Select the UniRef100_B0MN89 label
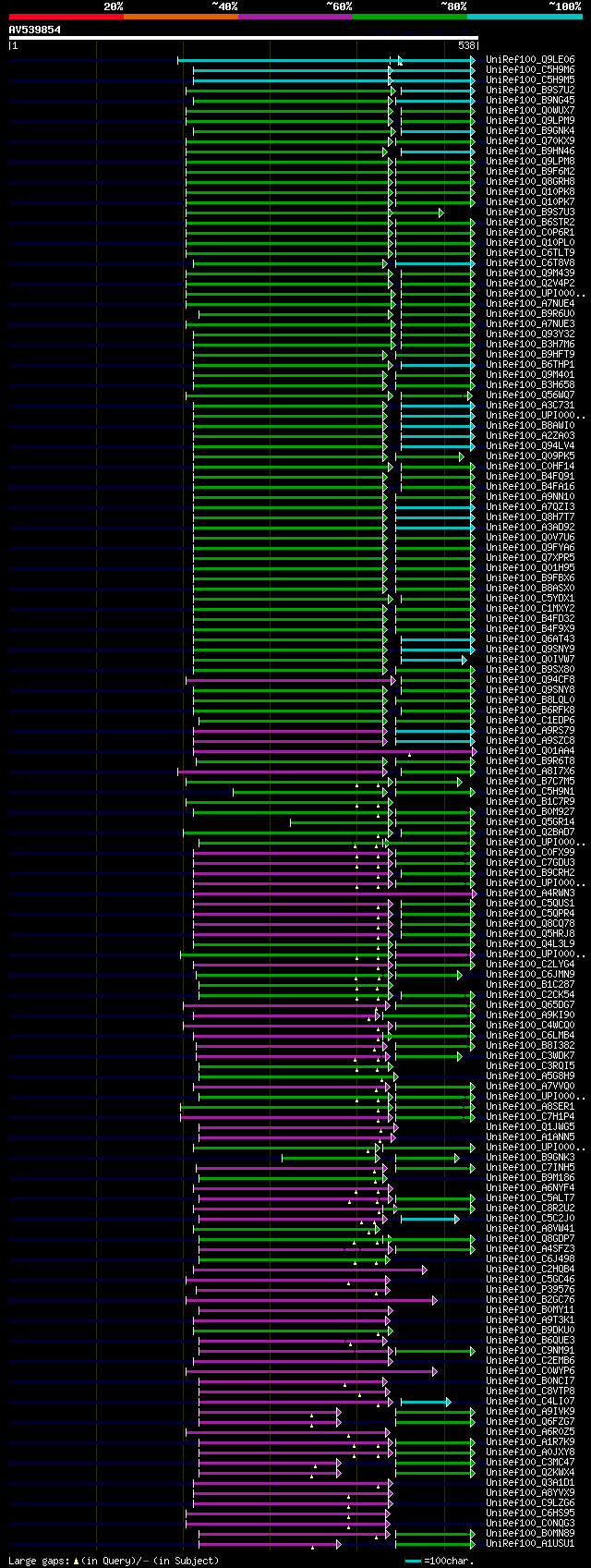591x1568 pixels. coord(530,1534)
